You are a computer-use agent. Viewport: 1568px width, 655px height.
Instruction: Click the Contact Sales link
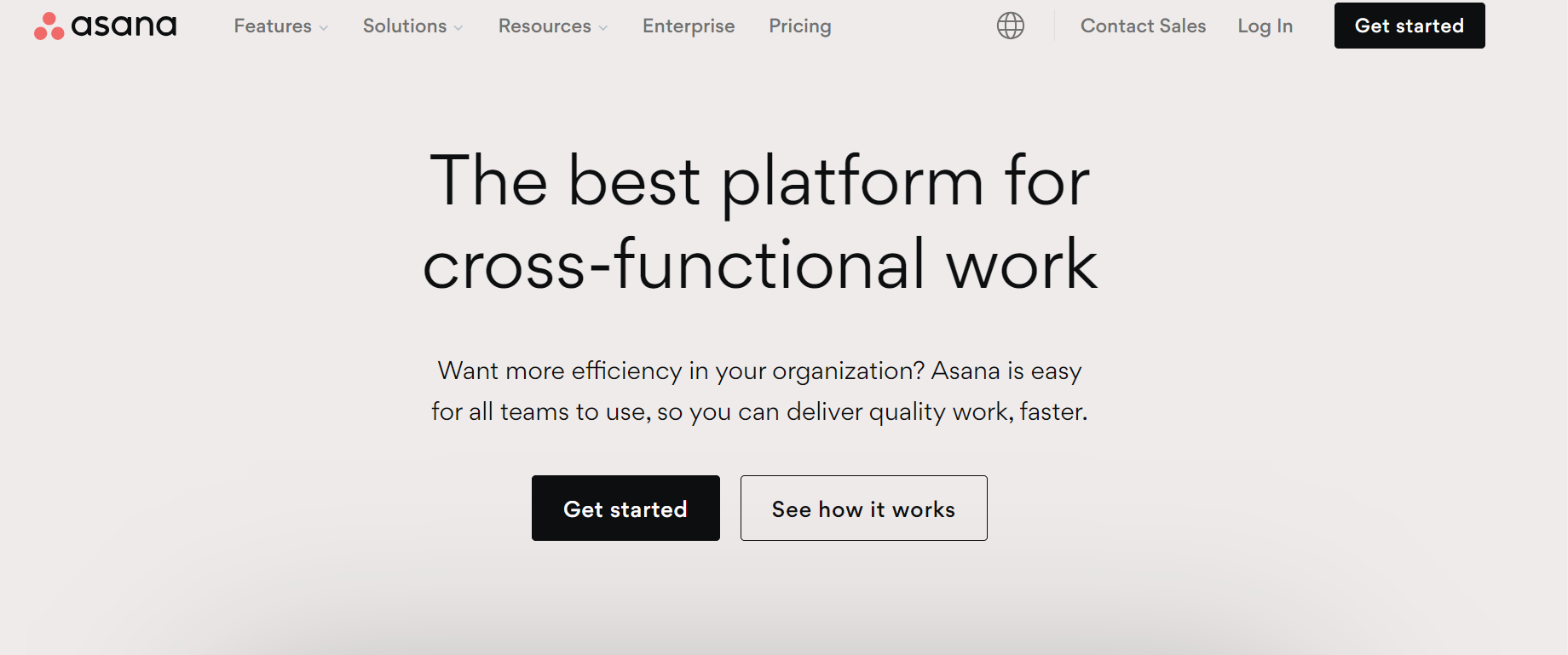(x=1143, y=26)
